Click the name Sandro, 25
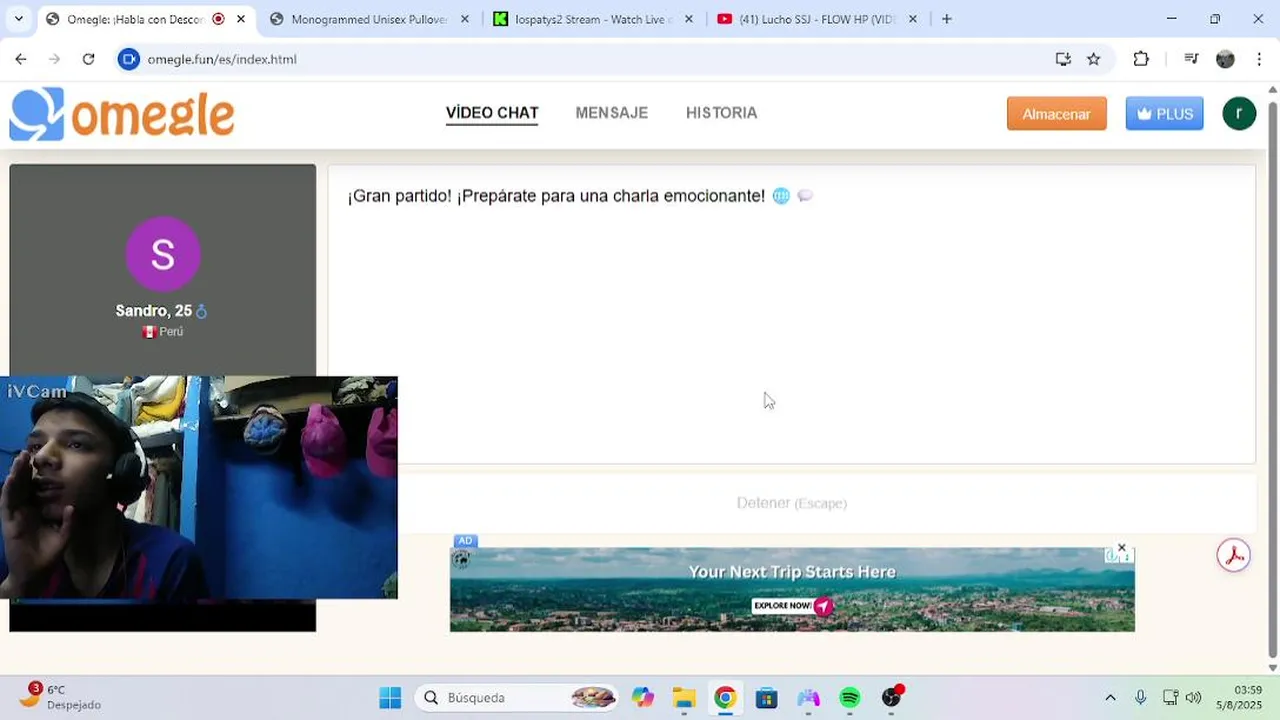 pos(154,311)
